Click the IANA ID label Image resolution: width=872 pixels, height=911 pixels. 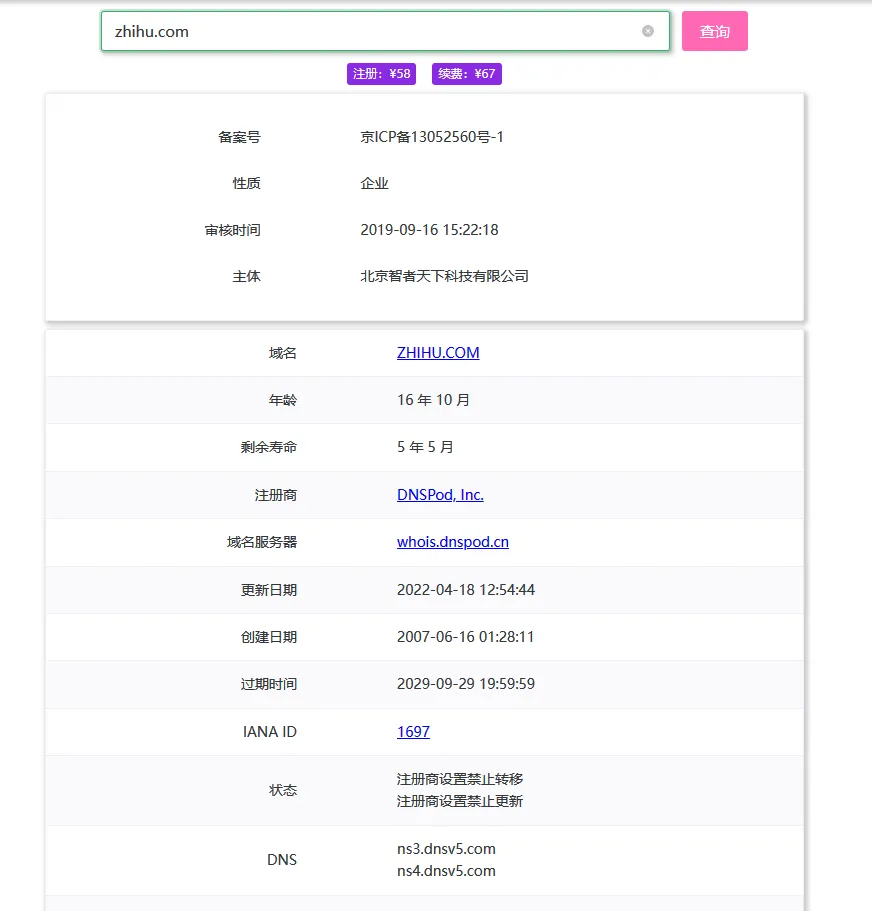click(270, 731)
